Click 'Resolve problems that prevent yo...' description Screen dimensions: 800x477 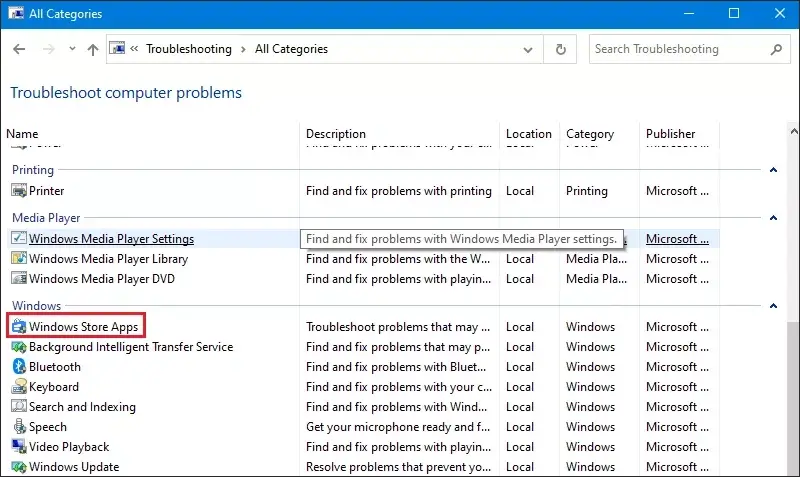pos(398,467)
